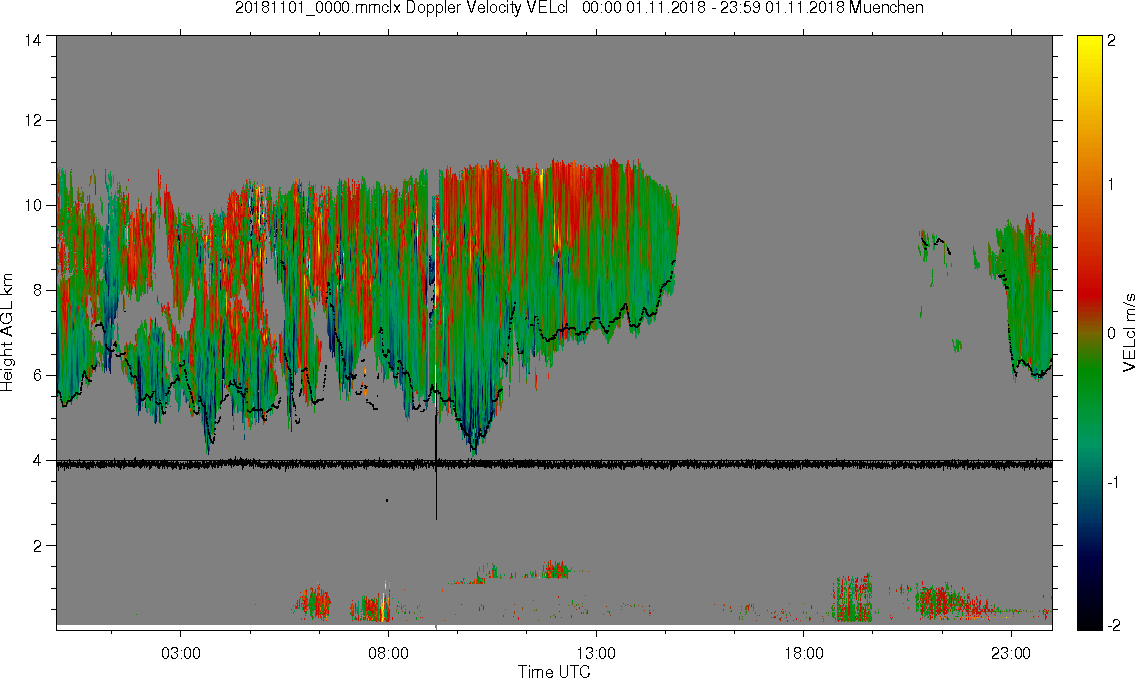Click the horizontal black line at 4 km
The width and height of the screenshot is (1135, 678).
click(x=554, y=464)
